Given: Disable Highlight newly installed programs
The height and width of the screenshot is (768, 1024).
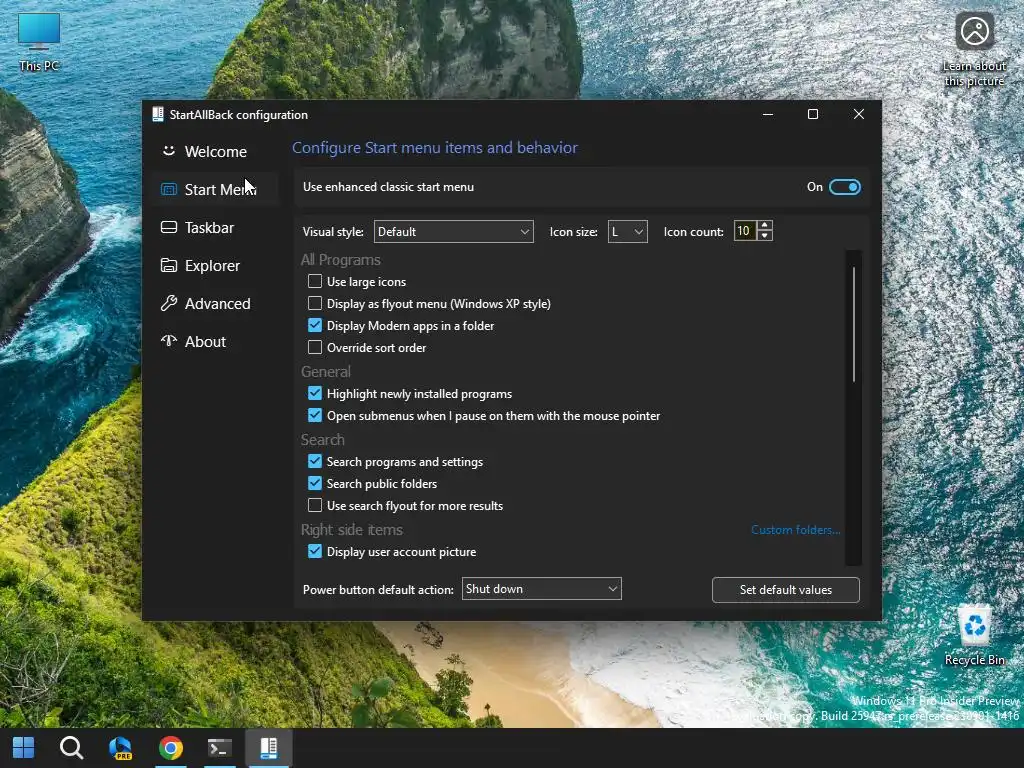Looking at the screenshot, I should click(x=315, y=393).
